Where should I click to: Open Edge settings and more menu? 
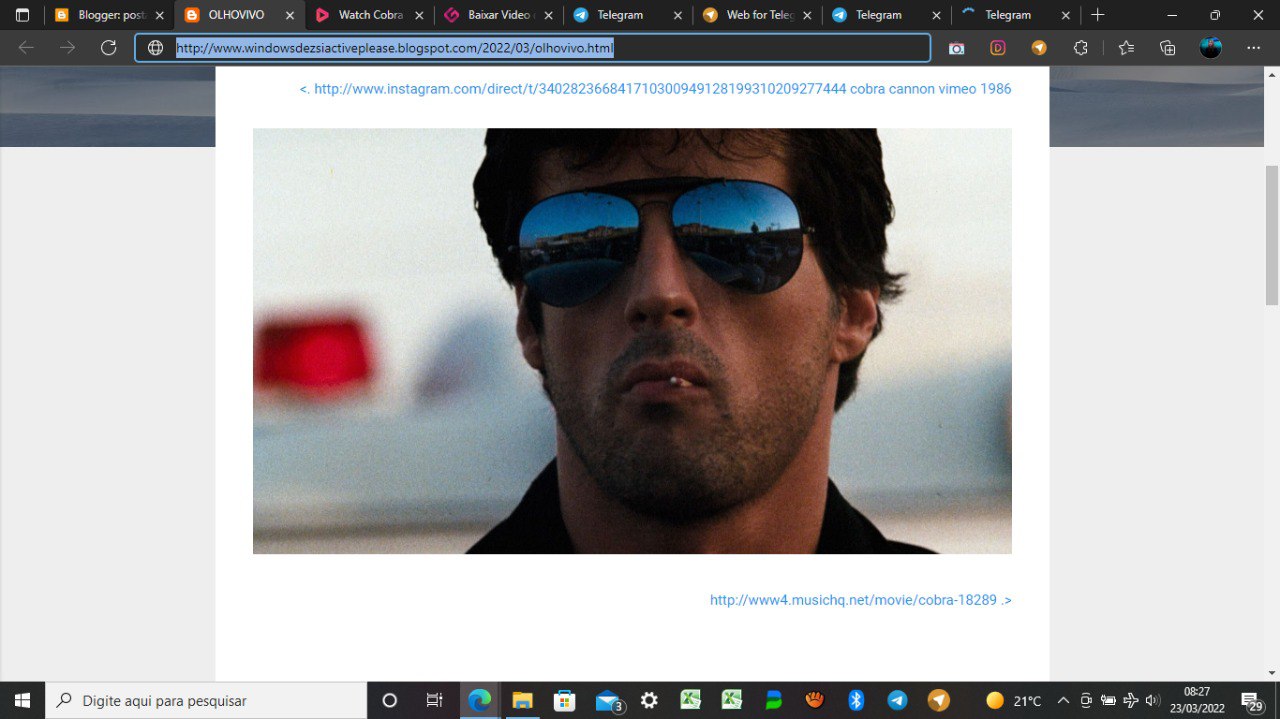(x=1253, y=48)
